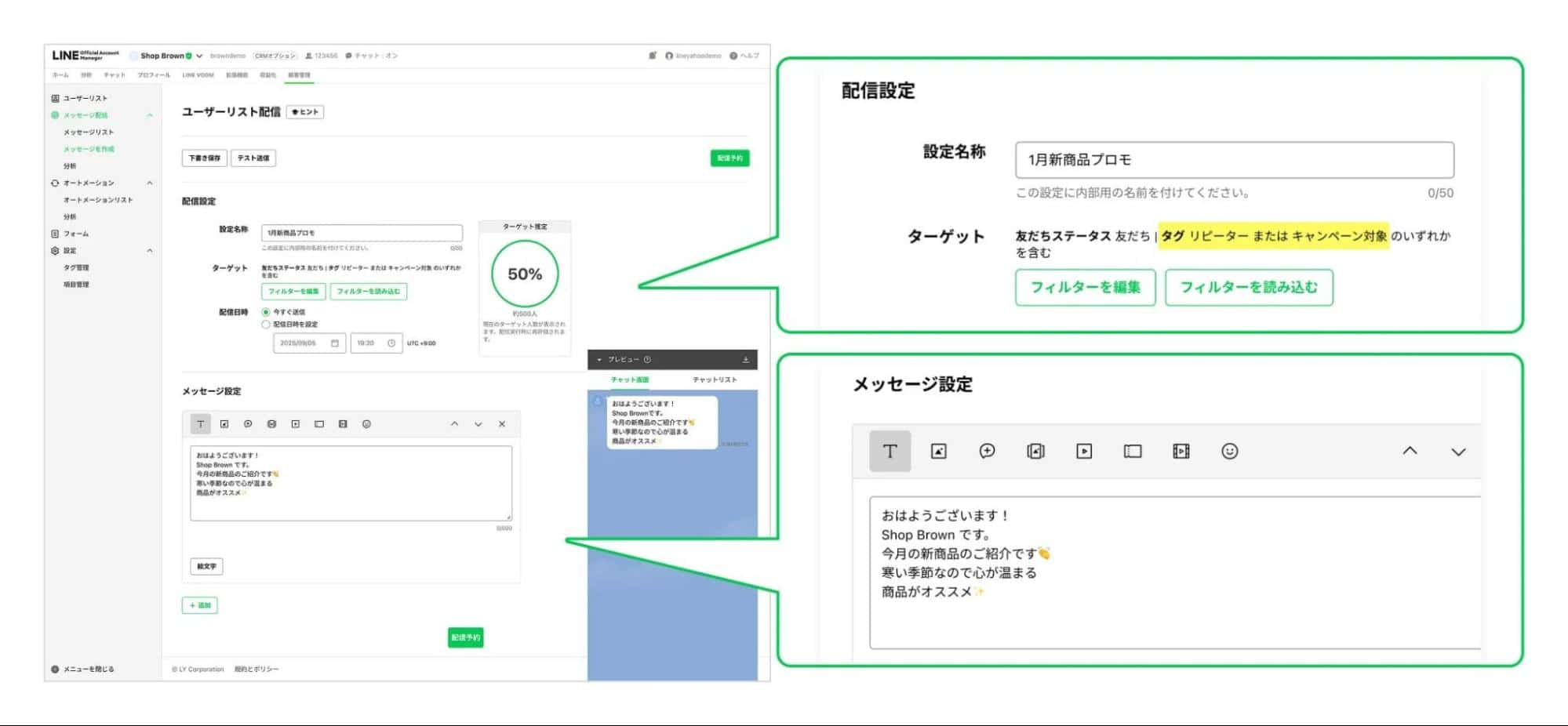
Task: Click メニューを閉じる at the sidebar bottom
Action: (x=82, y=670)
